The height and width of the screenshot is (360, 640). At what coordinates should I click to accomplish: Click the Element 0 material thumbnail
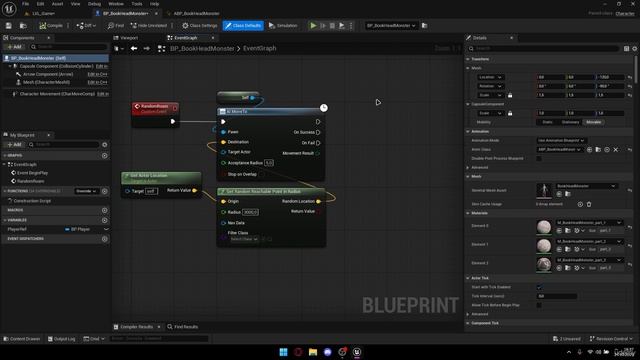(x=544, y=227)
